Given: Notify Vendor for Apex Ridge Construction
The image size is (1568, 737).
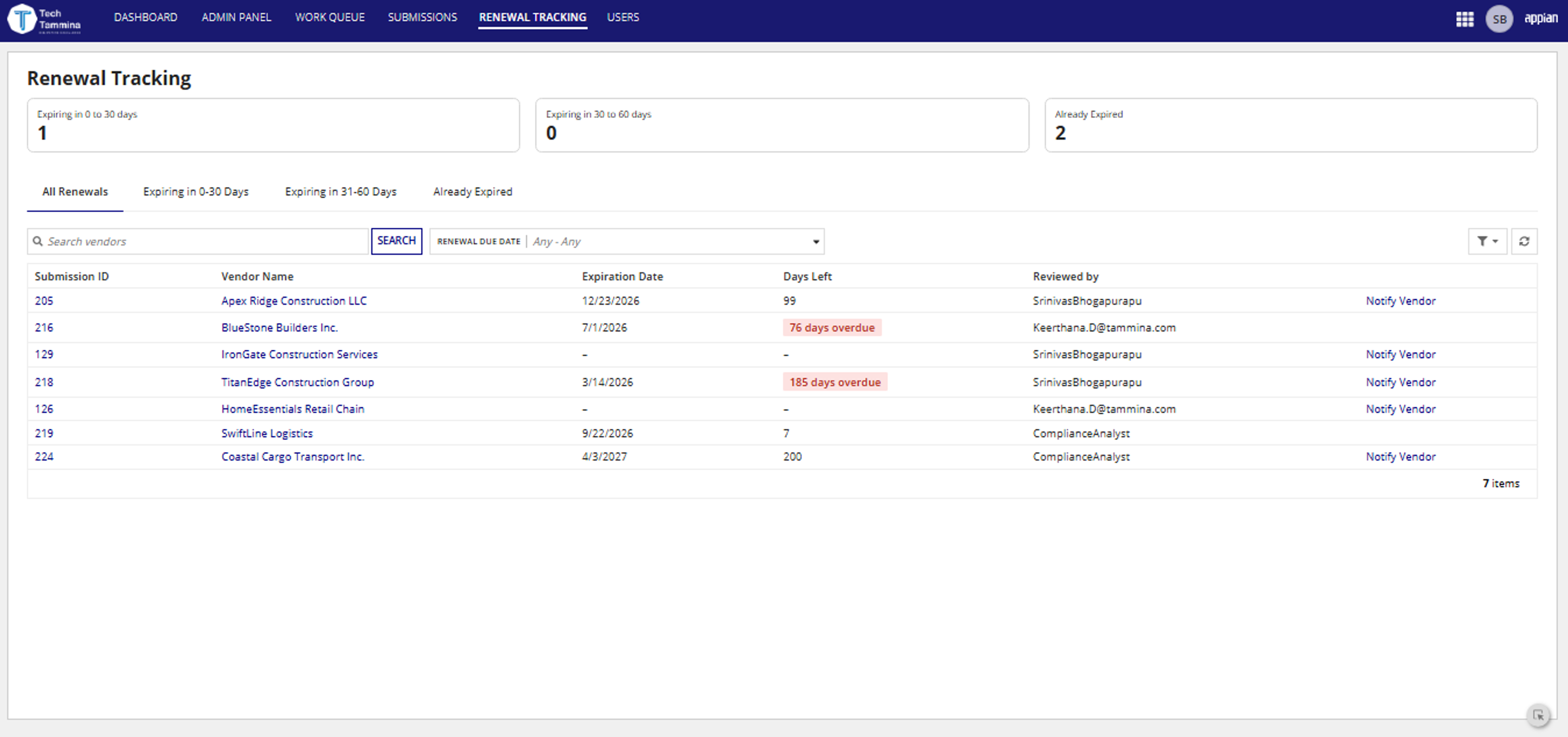Looking at the screenshot, I should click(1400, 301).
